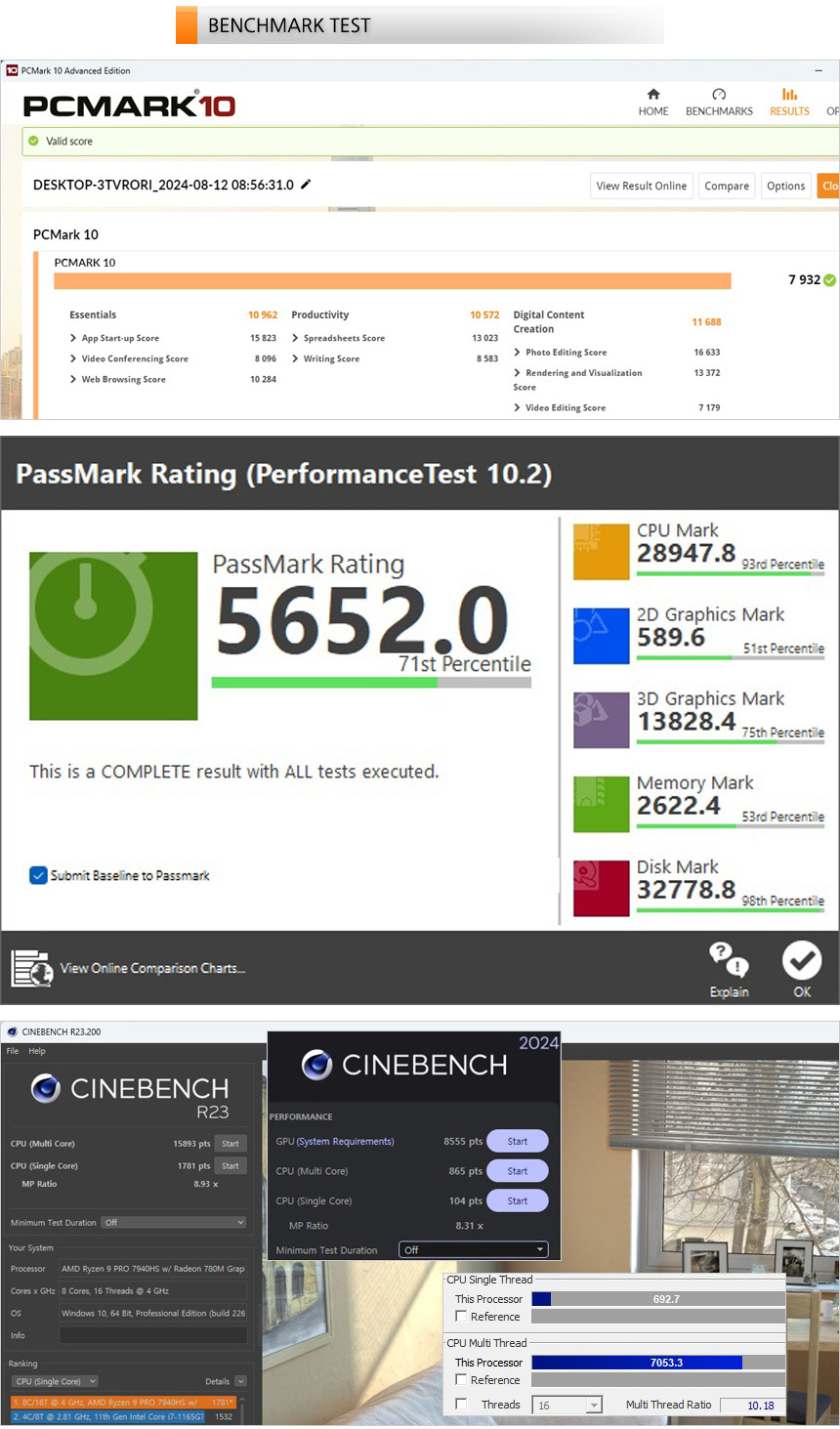Open Cinebench 2024 Minimum Test Duration dropdown
Screen dimensions: 840x1429
pos(474,1250)
